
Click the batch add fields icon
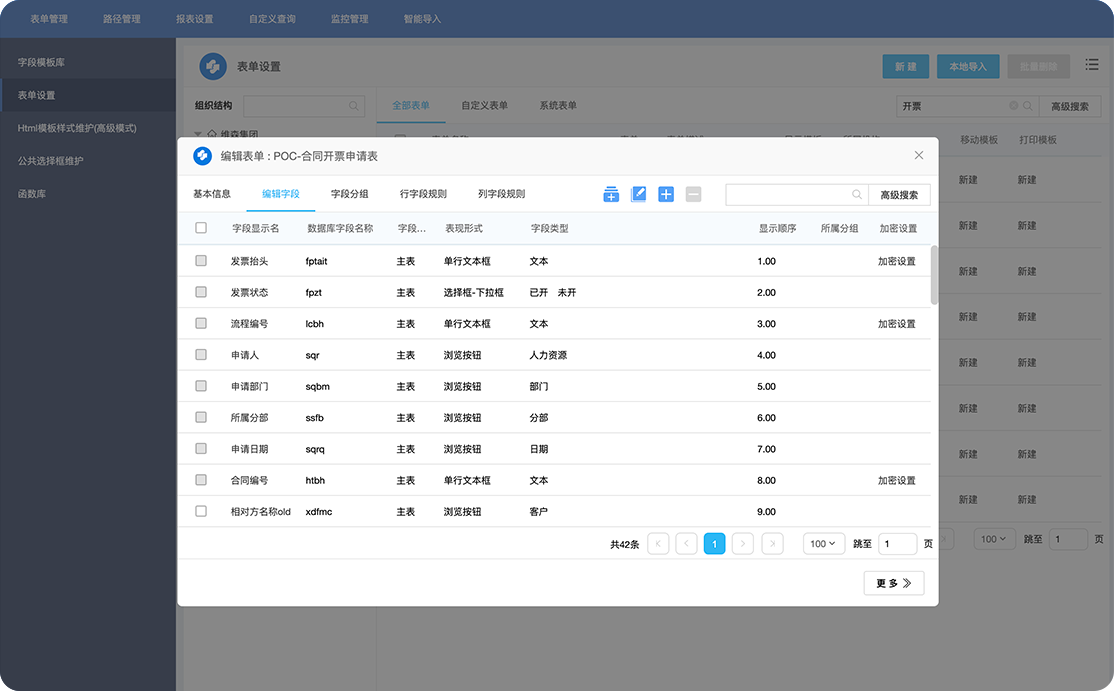[x=611, y=194]
